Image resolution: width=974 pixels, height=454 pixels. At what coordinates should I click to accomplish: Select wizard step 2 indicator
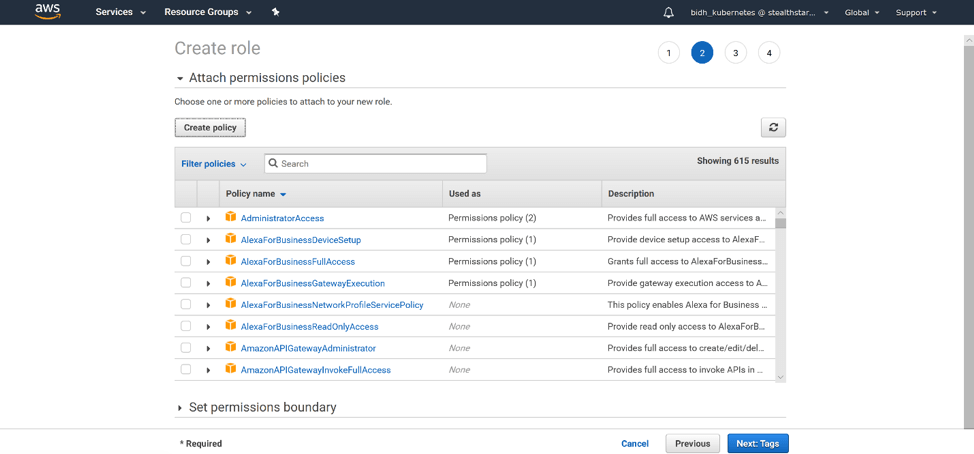pyautogui.click(x=702, y=53)
